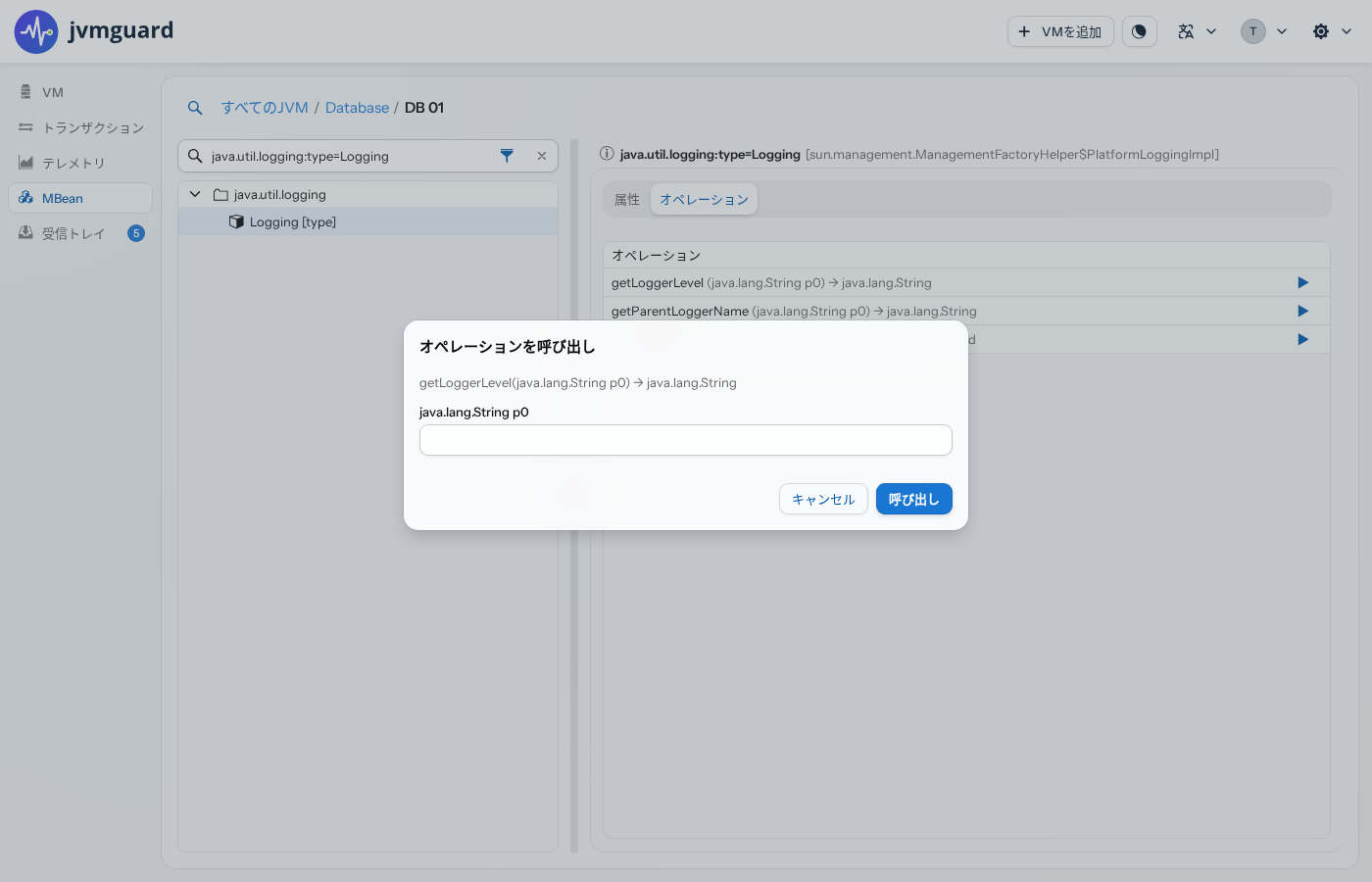
Task: Open トランザクション in the sidebar
Action: tap(80, 127)
